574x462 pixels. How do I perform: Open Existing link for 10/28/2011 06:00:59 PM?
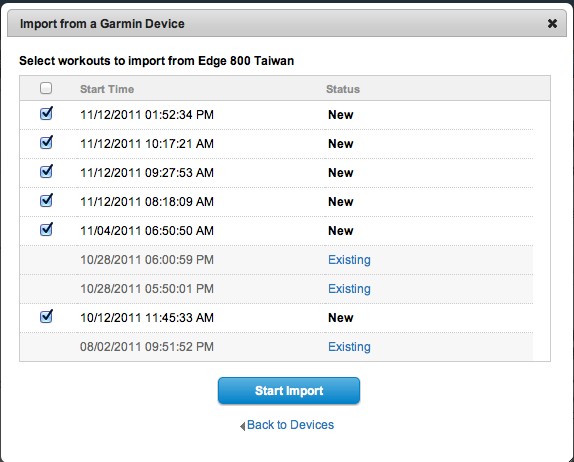click(x=349, y=260)
